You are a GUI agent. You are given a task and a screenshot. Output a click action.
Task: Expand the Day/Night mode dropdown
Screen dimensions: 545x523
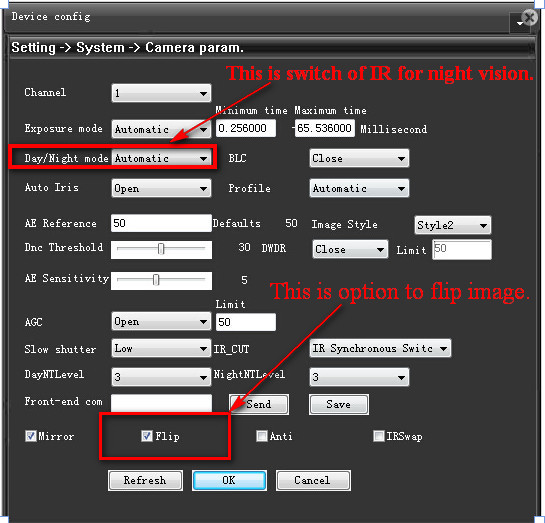[x=161, y=158]
